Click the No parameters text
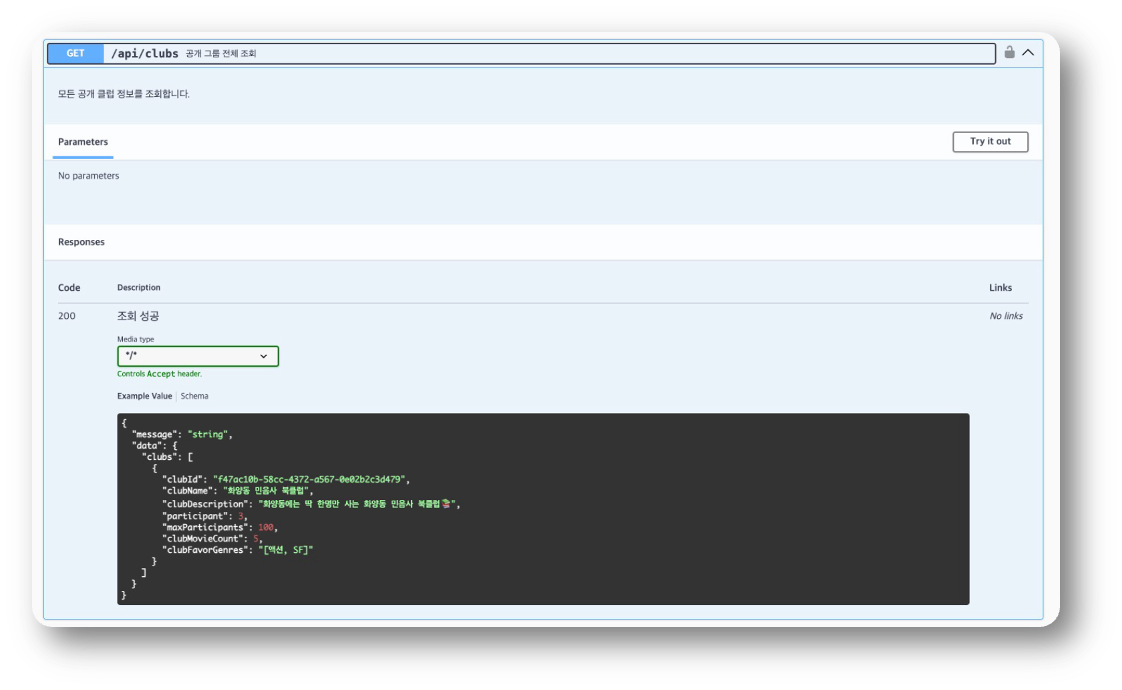1122x690 pixels. (x=89, y=175)
